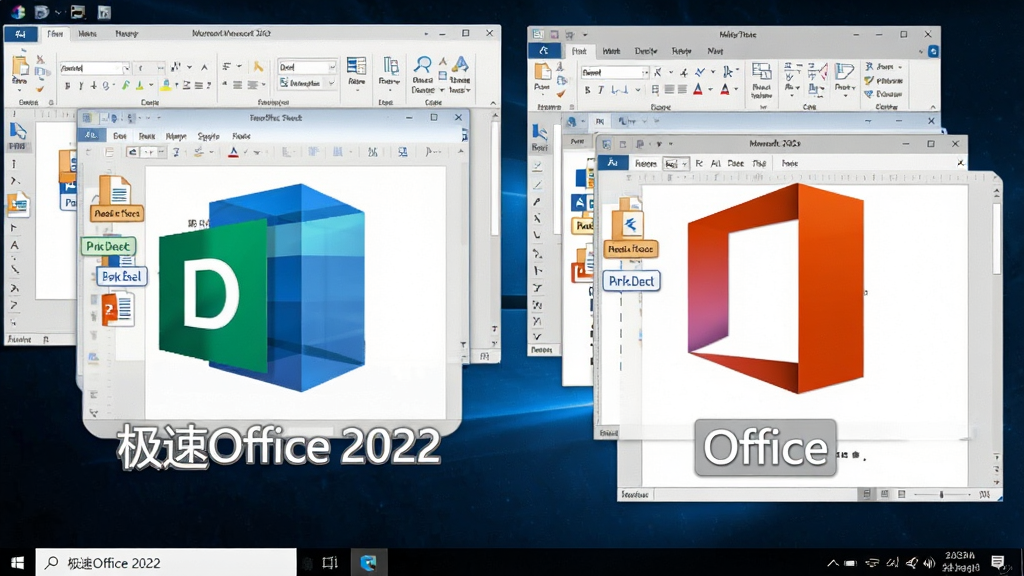This screenshot has width=1024, height=576.
Task: Expand the font name dropdown in back-right window
Action: click(x=645, y=72)
